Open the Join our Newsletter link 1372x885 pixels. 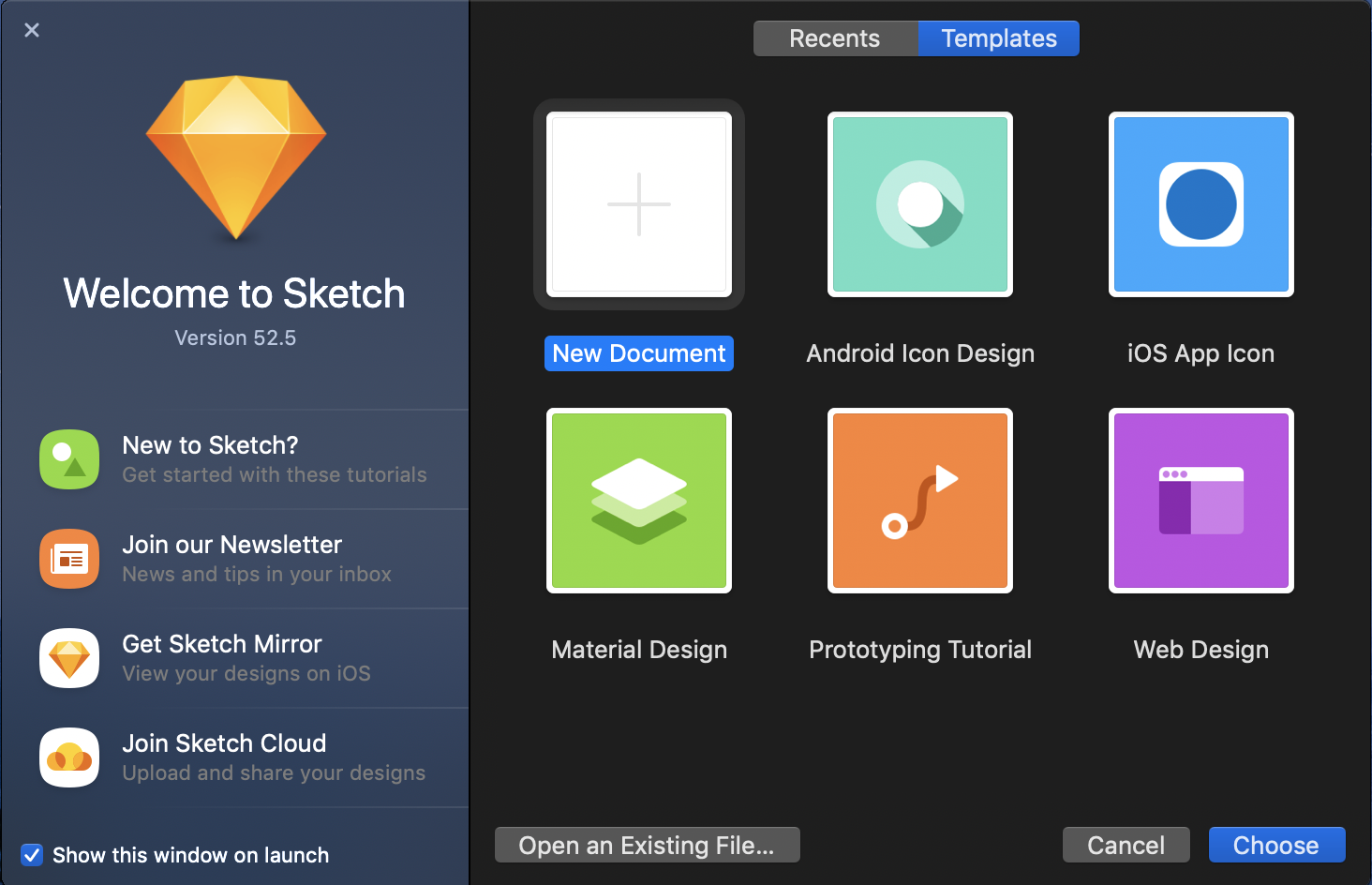tap(232, 545)
